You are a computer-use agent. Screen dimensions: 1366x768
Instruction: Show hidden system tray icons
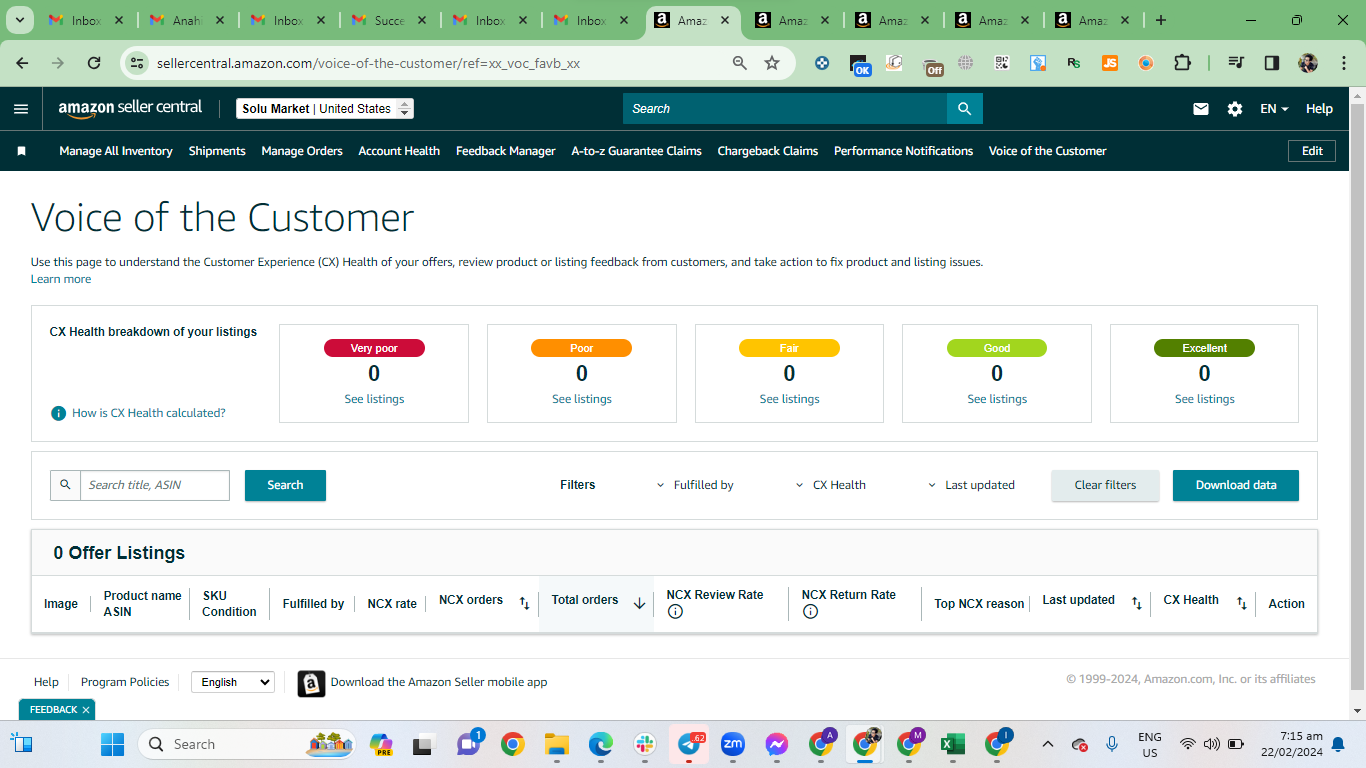[1047, 744]
